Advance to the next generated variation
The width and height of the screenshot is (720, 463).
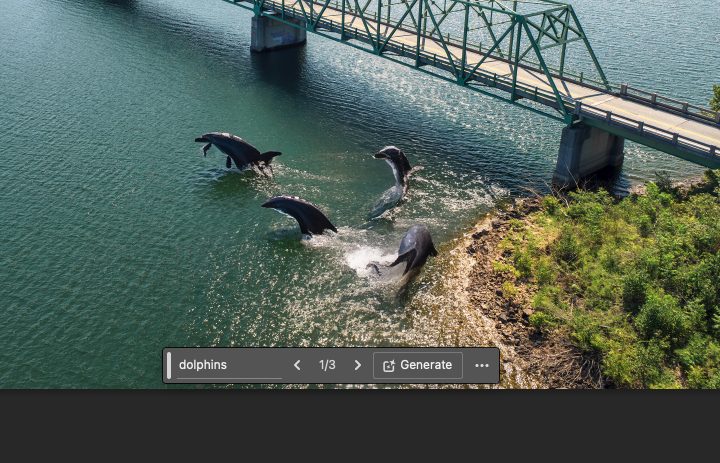point(358,366)
